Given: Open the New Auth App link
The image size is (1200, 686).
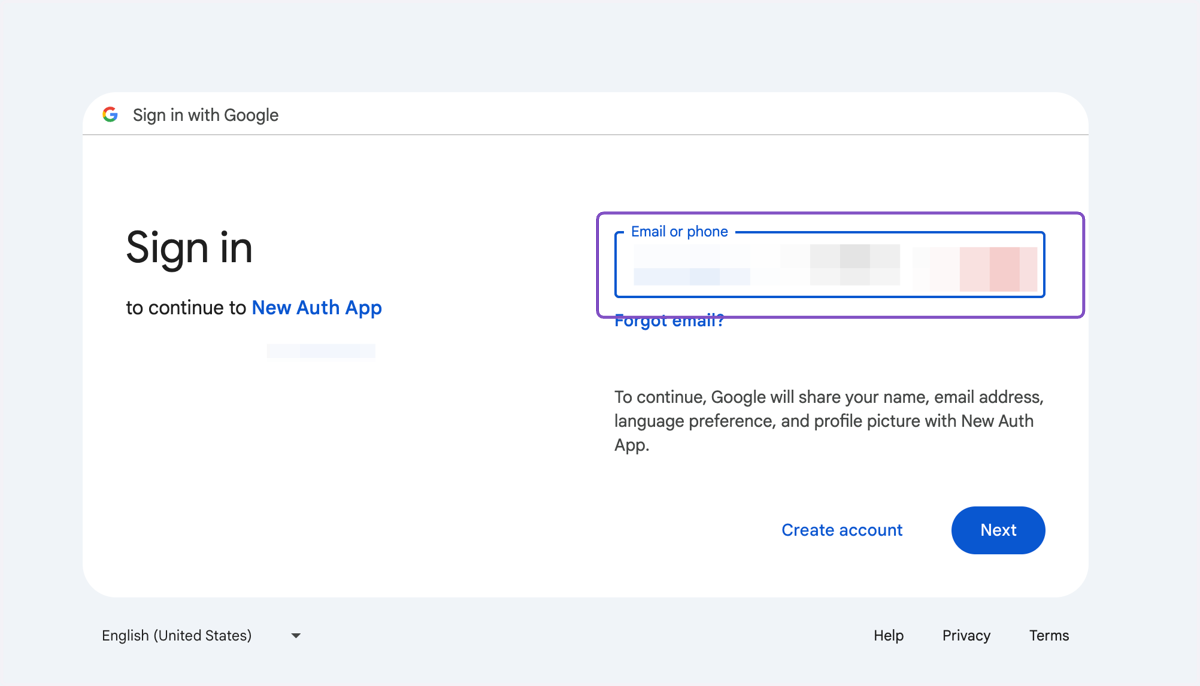Looking at the screenshot, I should click(317, 308).
